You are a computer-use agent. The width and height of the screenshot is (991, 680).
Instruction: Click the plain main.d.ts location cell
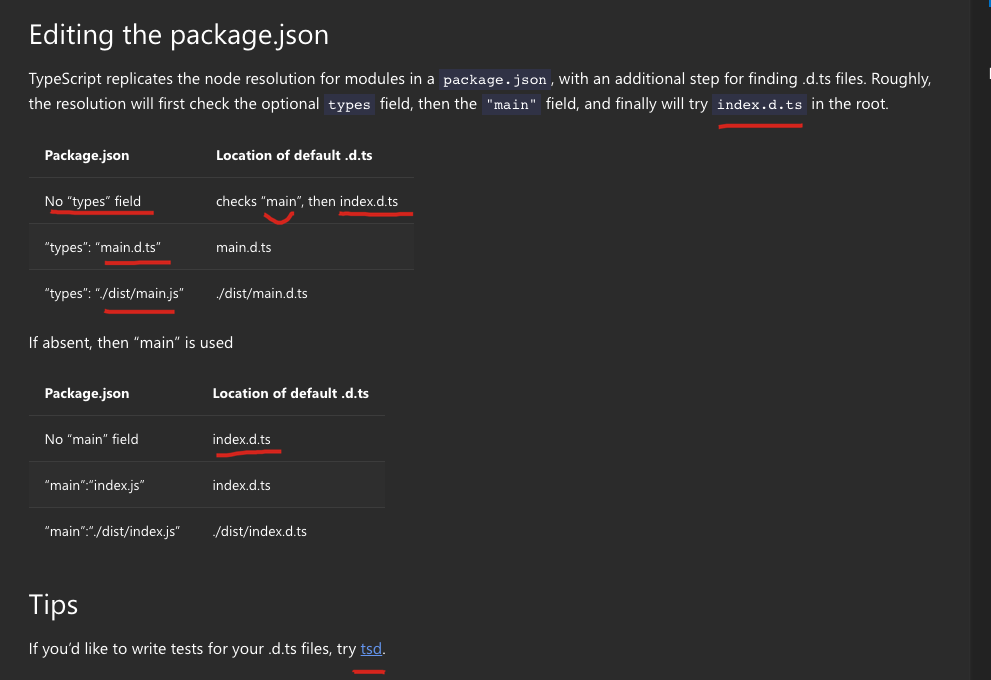(244, 247)
